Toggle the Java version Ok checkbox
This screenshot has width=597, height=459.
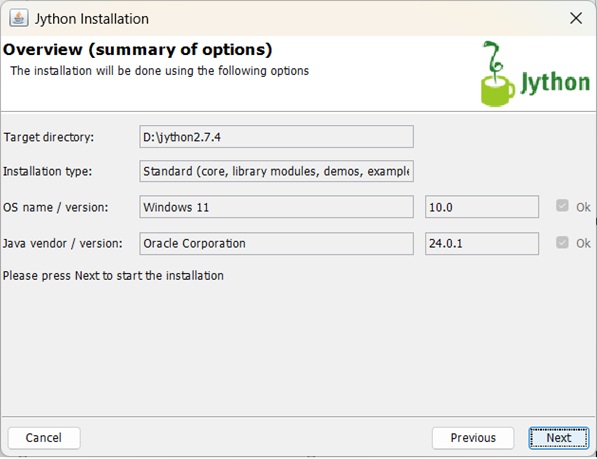pos(562,242)
